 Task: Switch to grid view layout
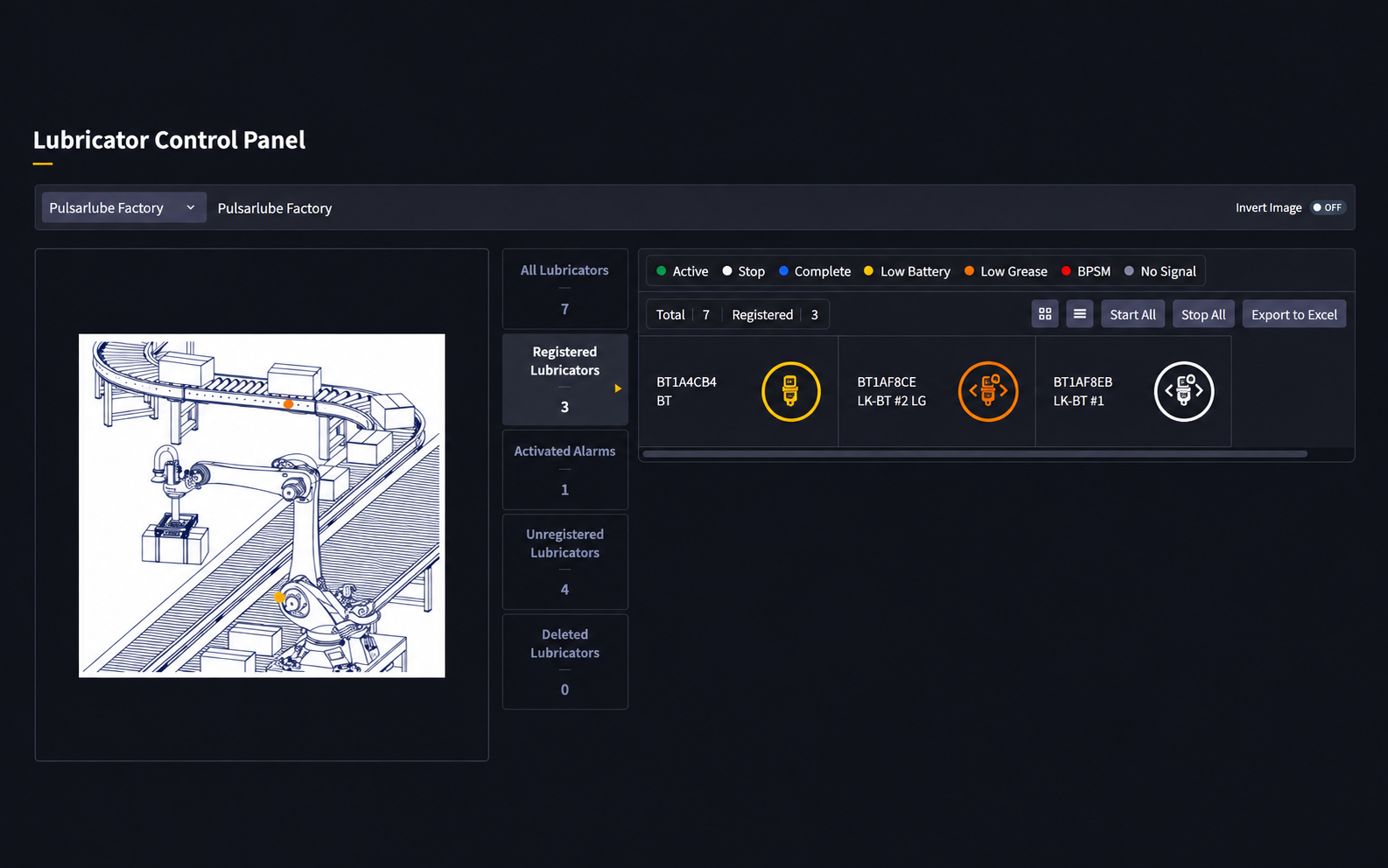(x=1045, y=314)
